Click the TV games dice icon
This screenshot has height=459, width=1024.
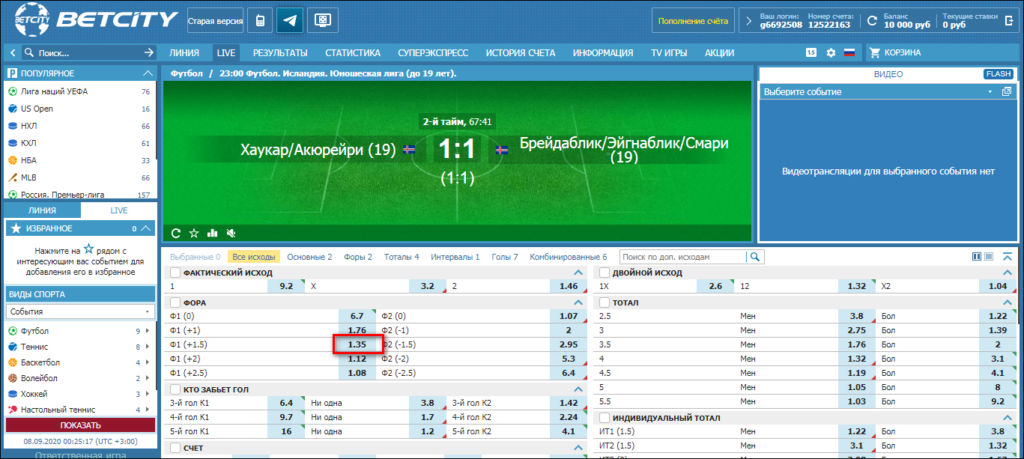(x=321, y=20)
